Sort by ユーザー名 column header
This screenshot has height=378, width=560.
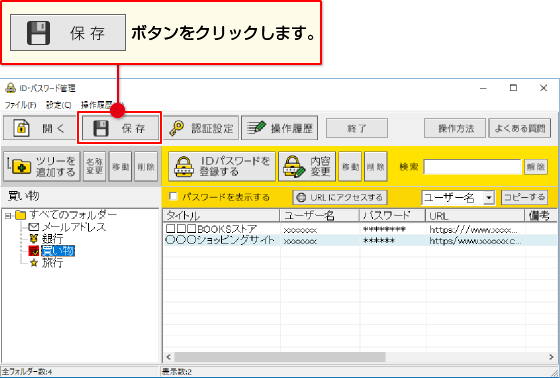[x=320, y=215]
